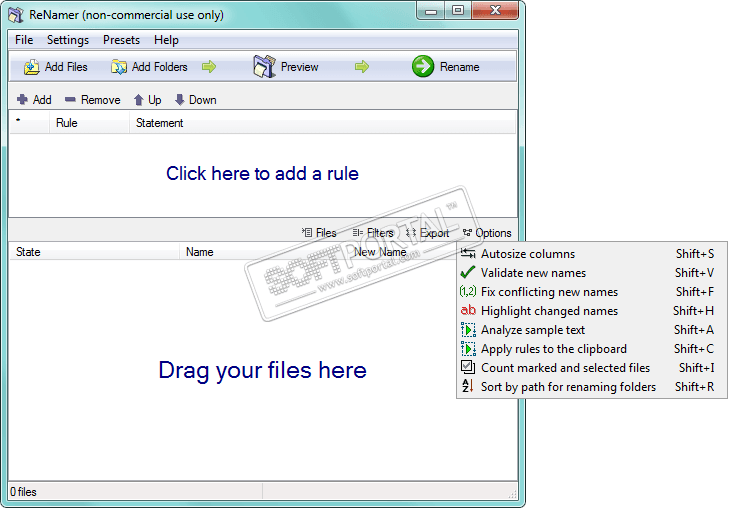Click the Analyze sample text icon

click(x=468, y=330)
